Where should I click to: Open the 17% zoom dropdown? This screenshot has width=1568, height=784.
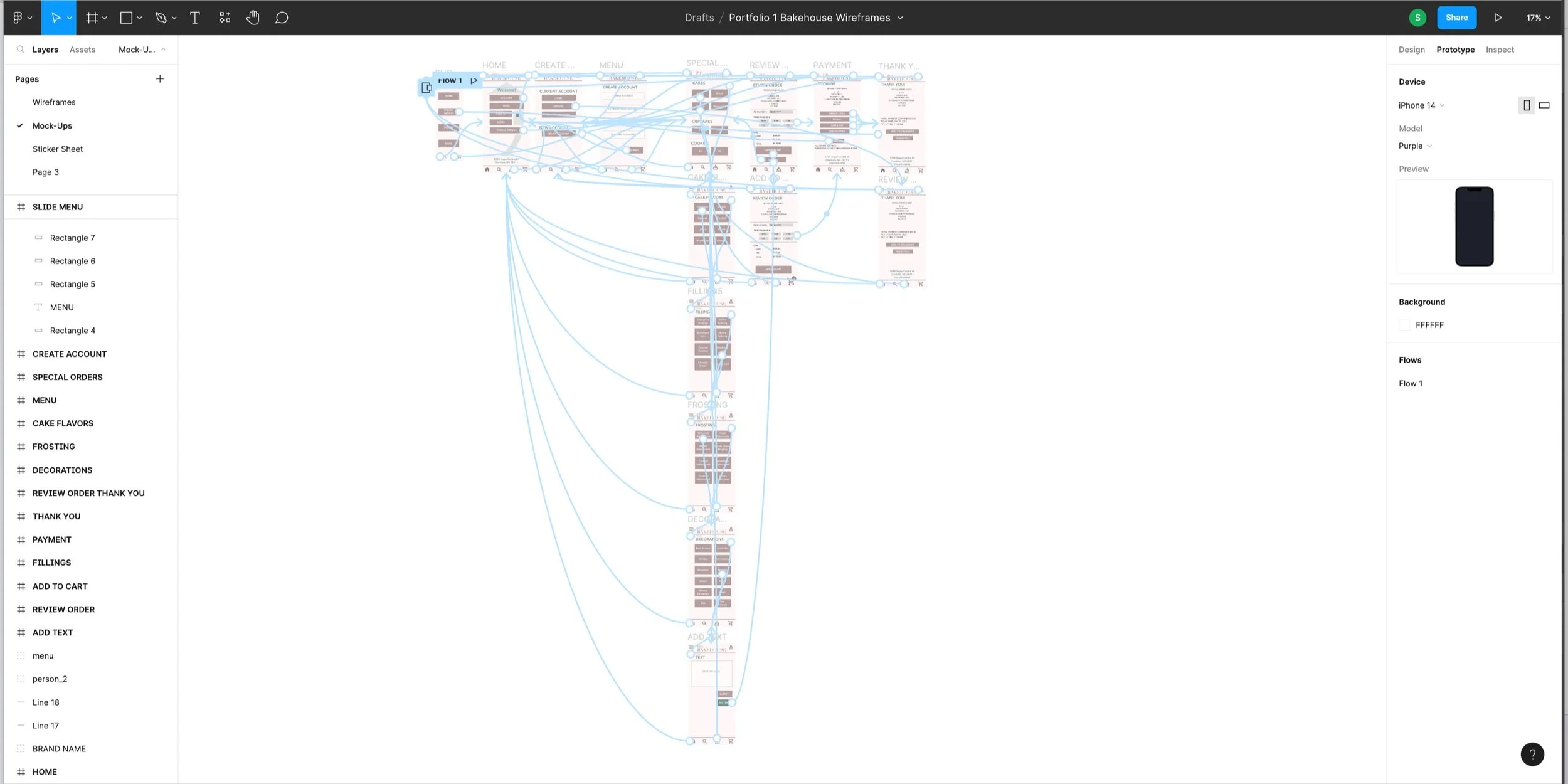tap(1538, 18)
